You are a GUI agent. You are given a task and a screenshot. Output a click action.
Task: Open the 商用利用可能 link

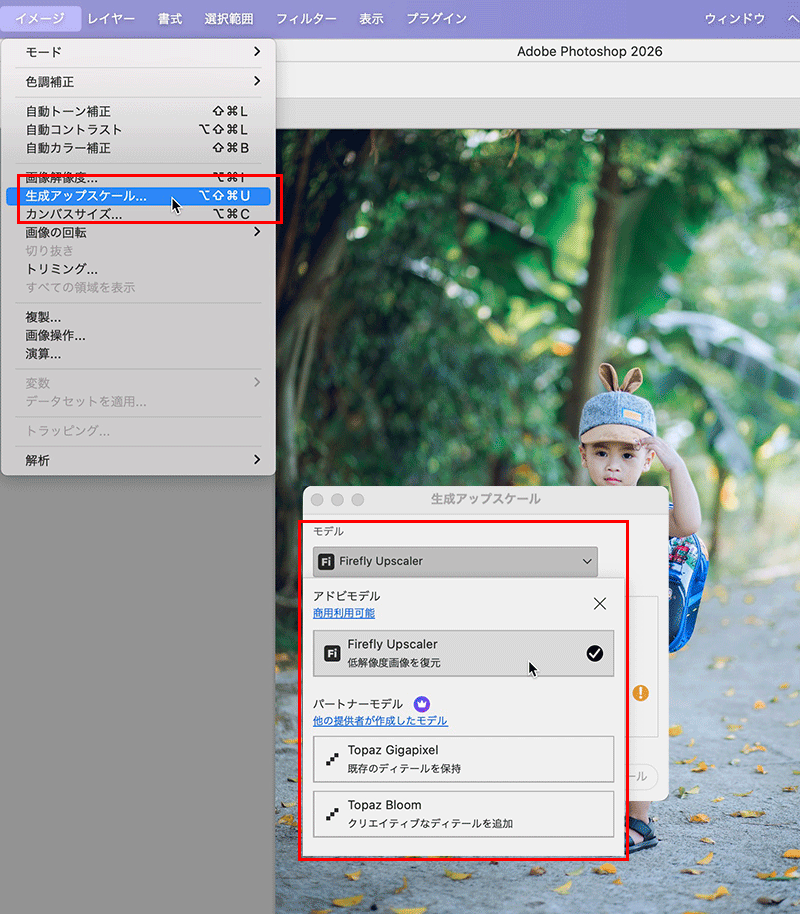click(344, 613)
